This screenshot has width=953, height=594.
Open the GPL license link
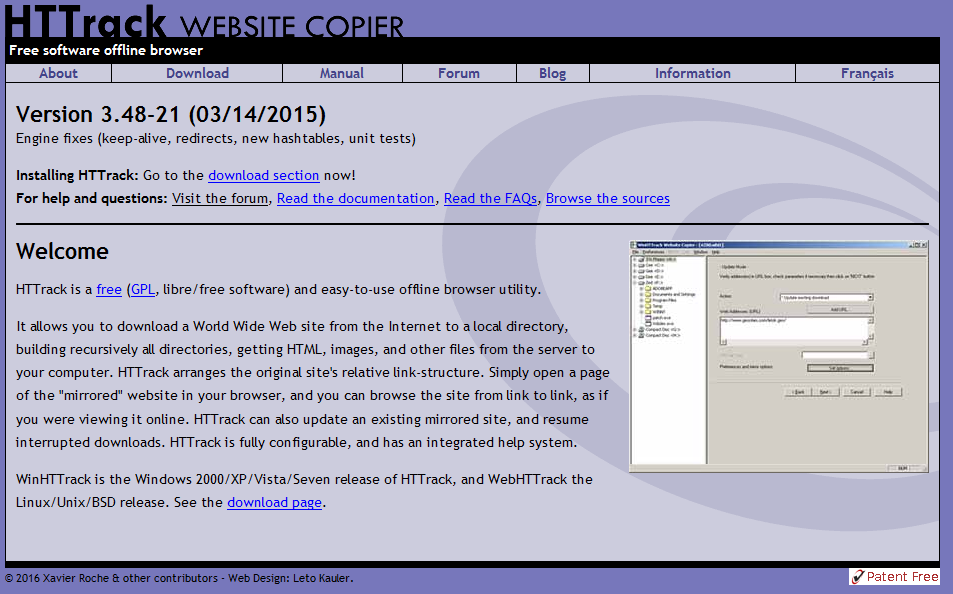(143, 289)
